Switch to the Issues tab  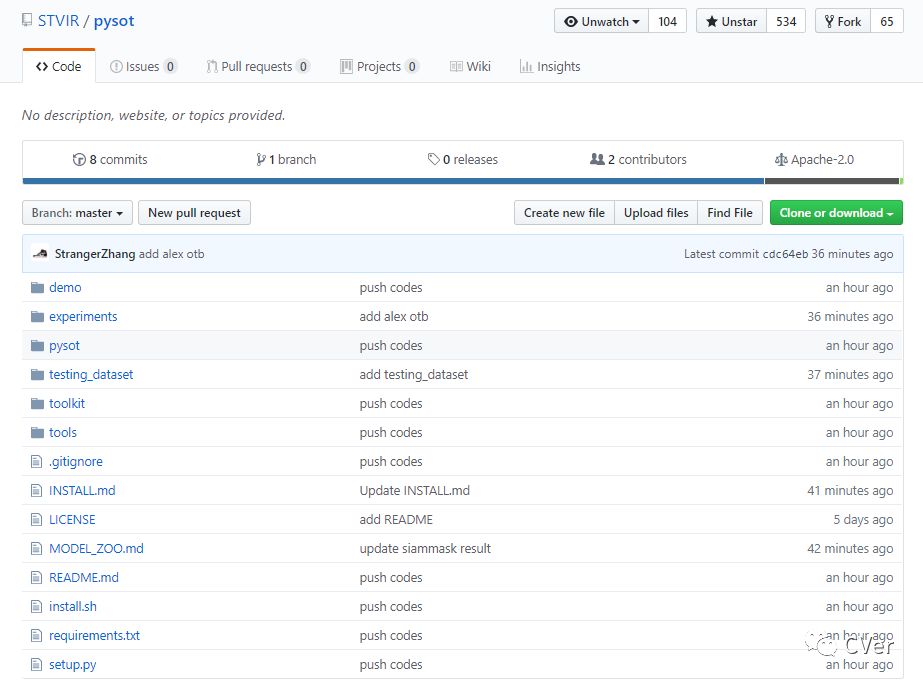(x=144, y=67)
